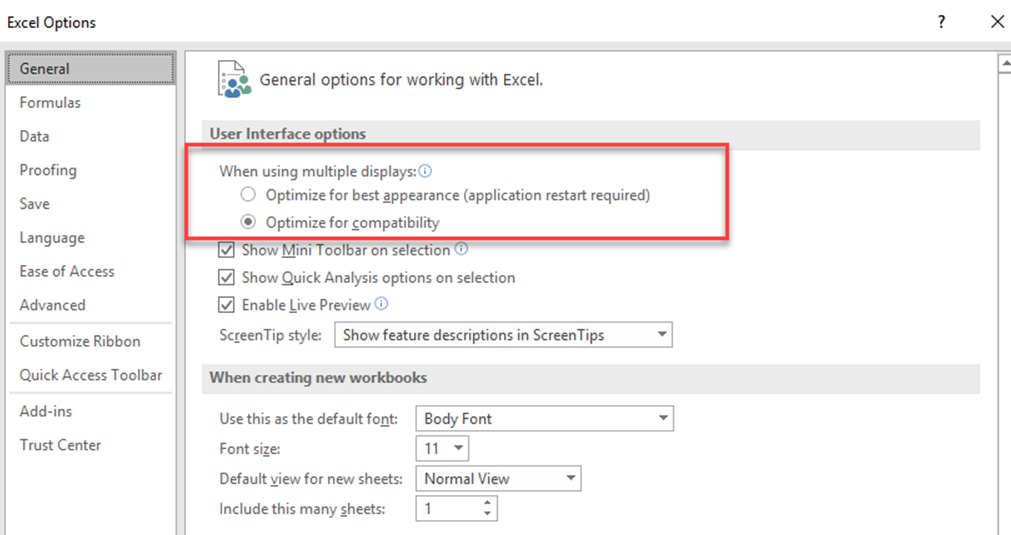The image size is (1011, 535).
Task: Increase the sheet count with up arrow
Action: 487,503
